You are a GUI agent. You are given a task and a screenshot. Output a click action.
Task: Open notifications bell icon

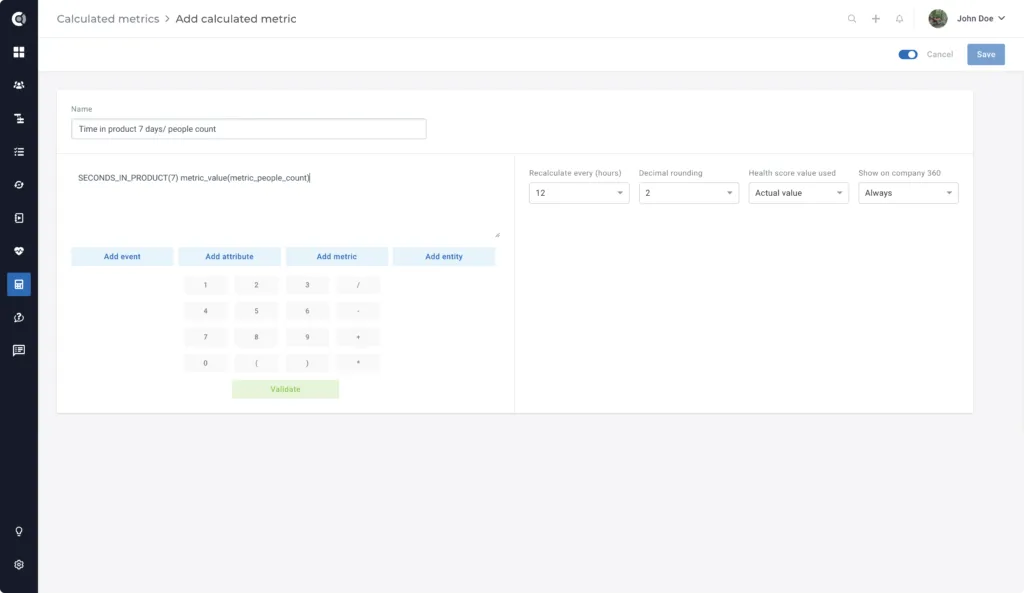[x=899, y=19]
